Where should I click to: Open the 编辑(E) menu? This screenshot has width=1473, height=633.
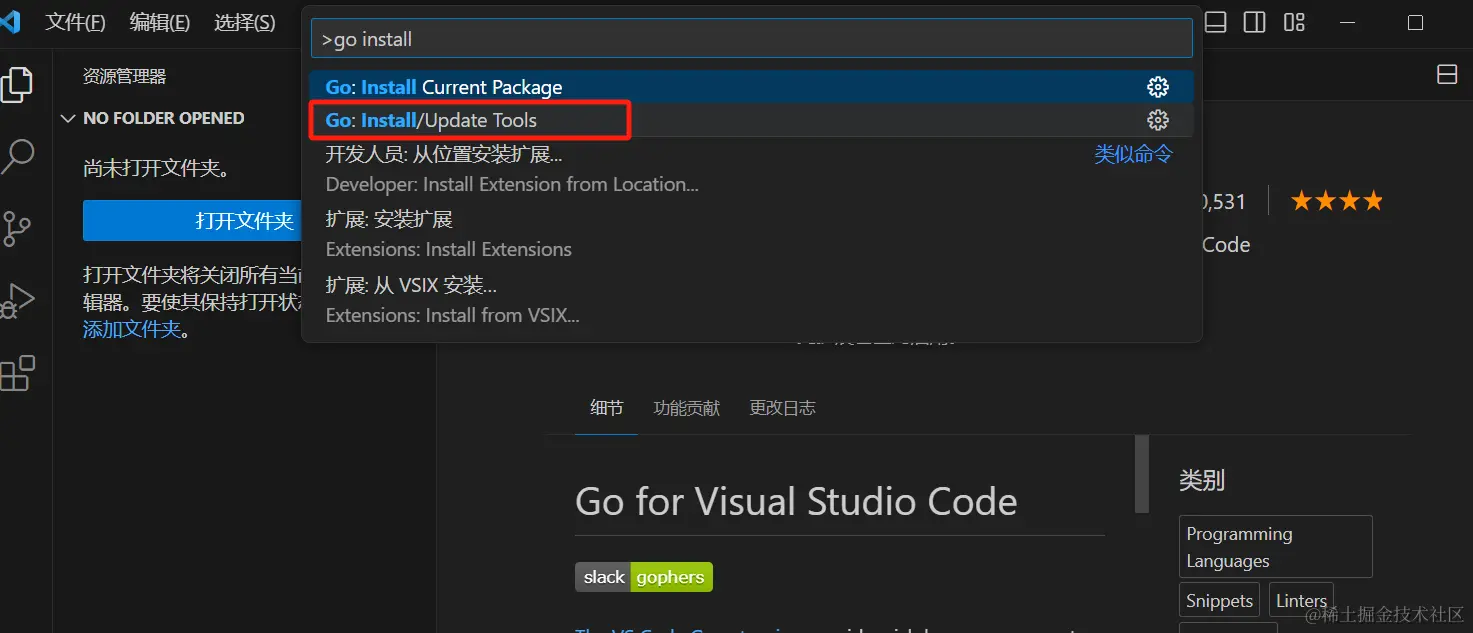[160, 22]
